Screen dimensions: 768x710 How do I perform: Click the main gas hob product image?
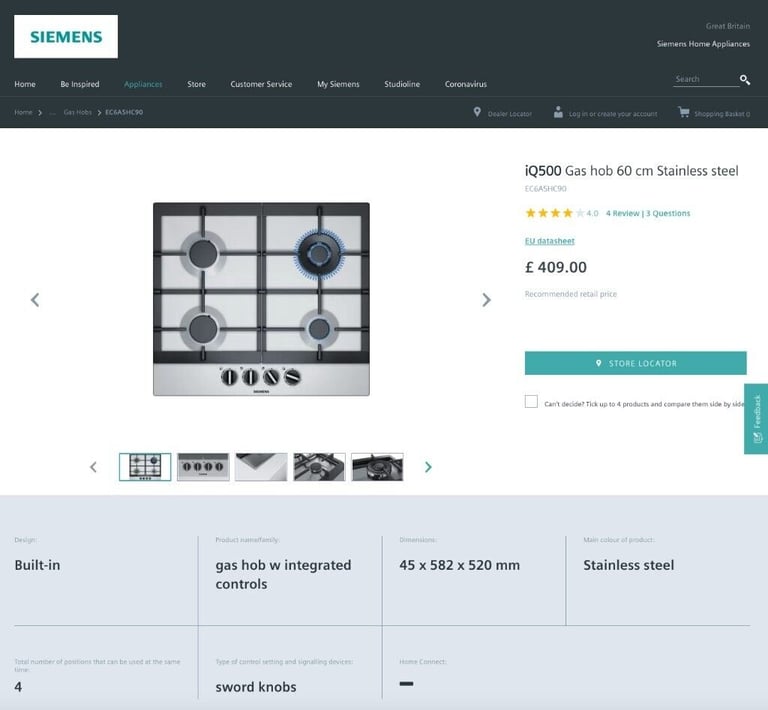pos(261,299)
